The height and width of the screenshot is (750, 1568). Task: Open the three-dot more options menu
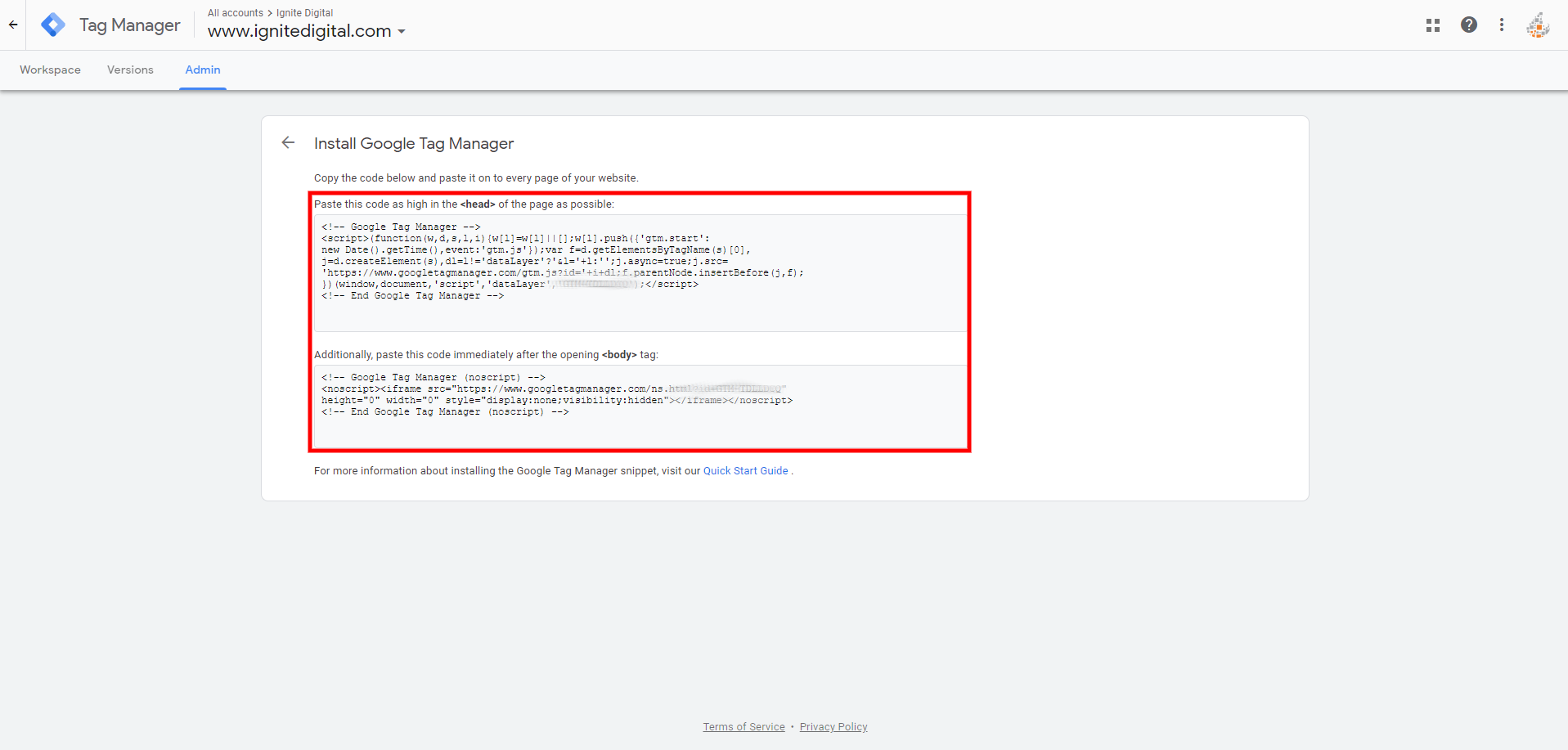[1501, 25]
